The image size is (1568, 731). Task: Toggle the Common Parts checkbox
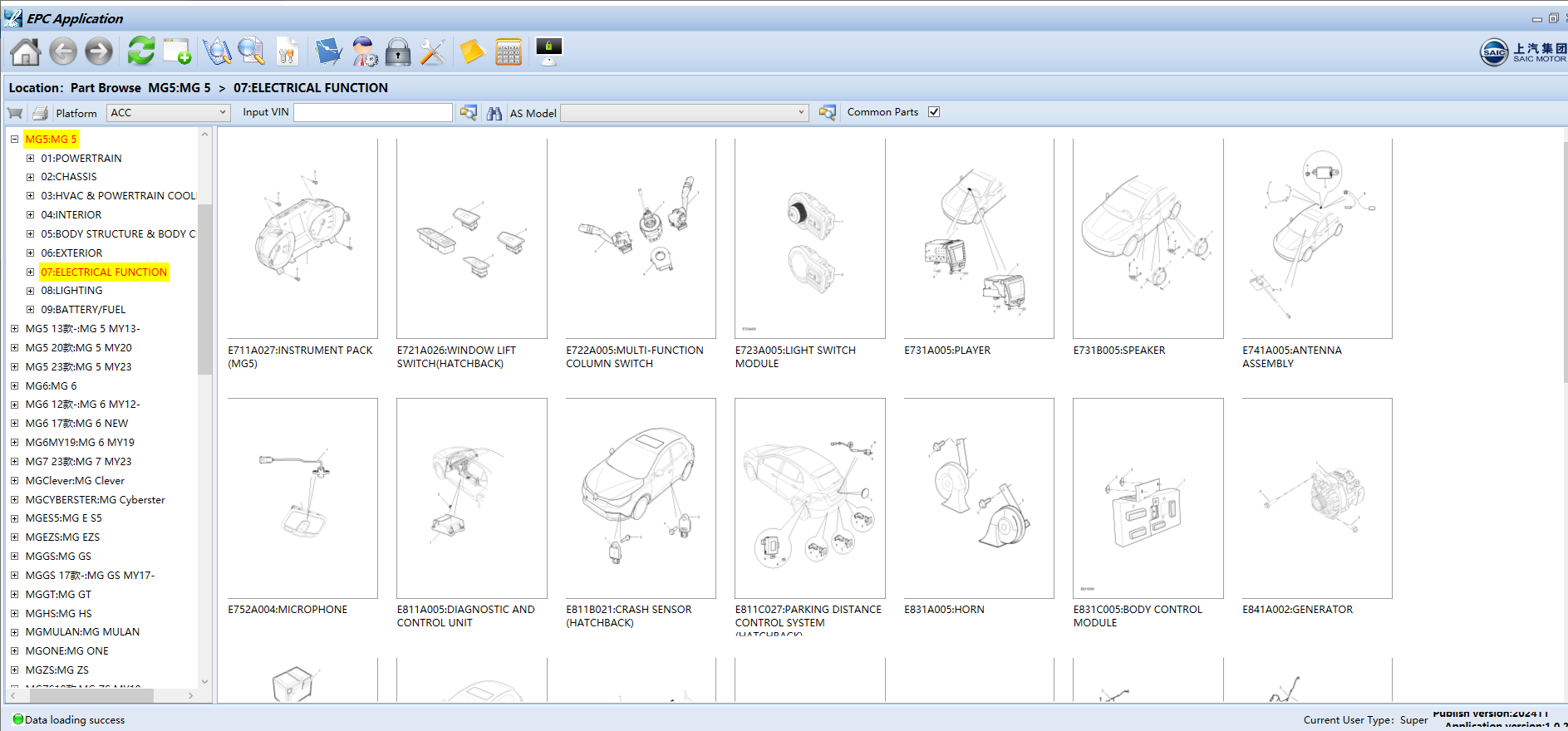pyautogui.click(x=934, y=112)
